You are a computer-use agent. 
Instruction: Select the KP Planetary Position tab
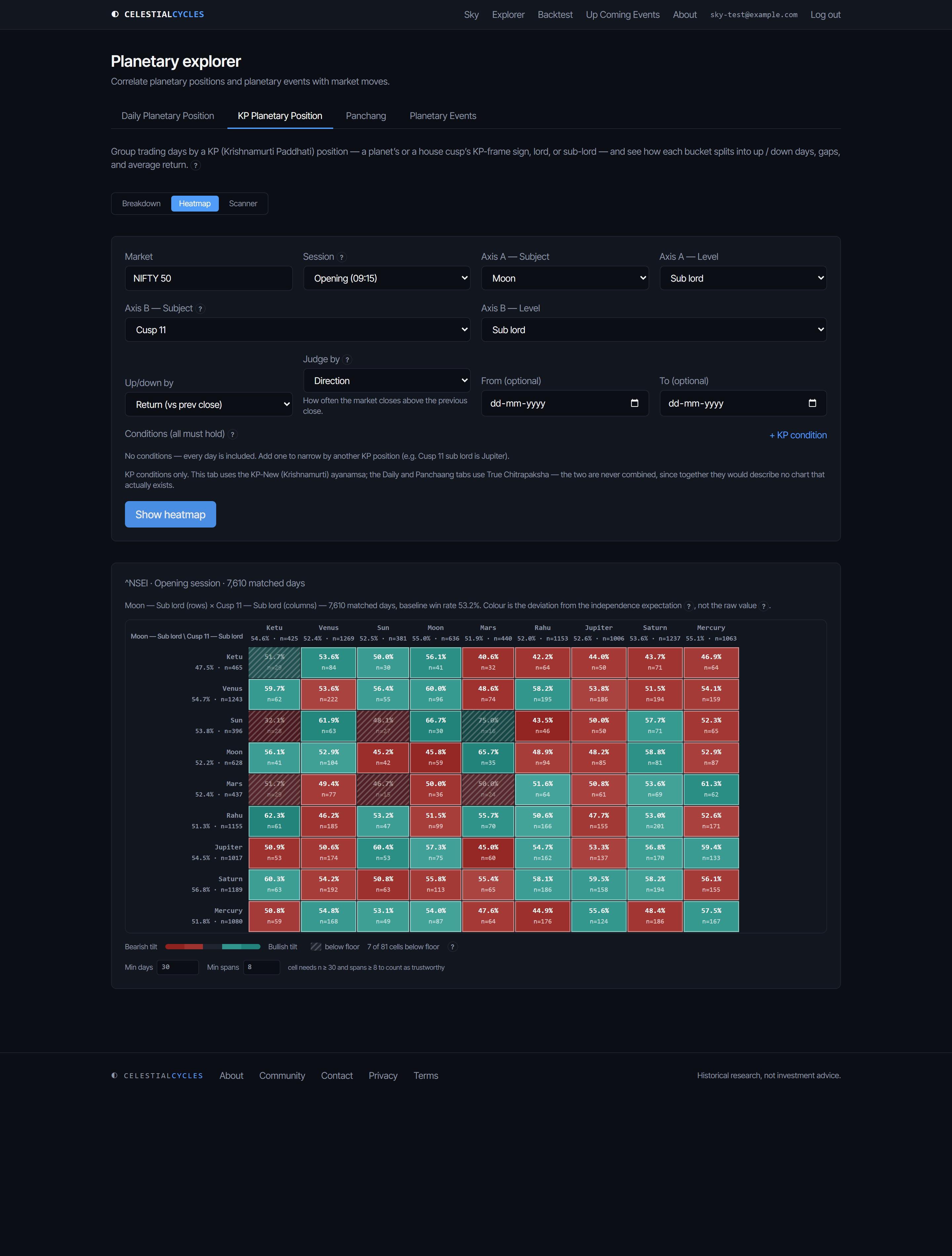[x=280, y=116]
